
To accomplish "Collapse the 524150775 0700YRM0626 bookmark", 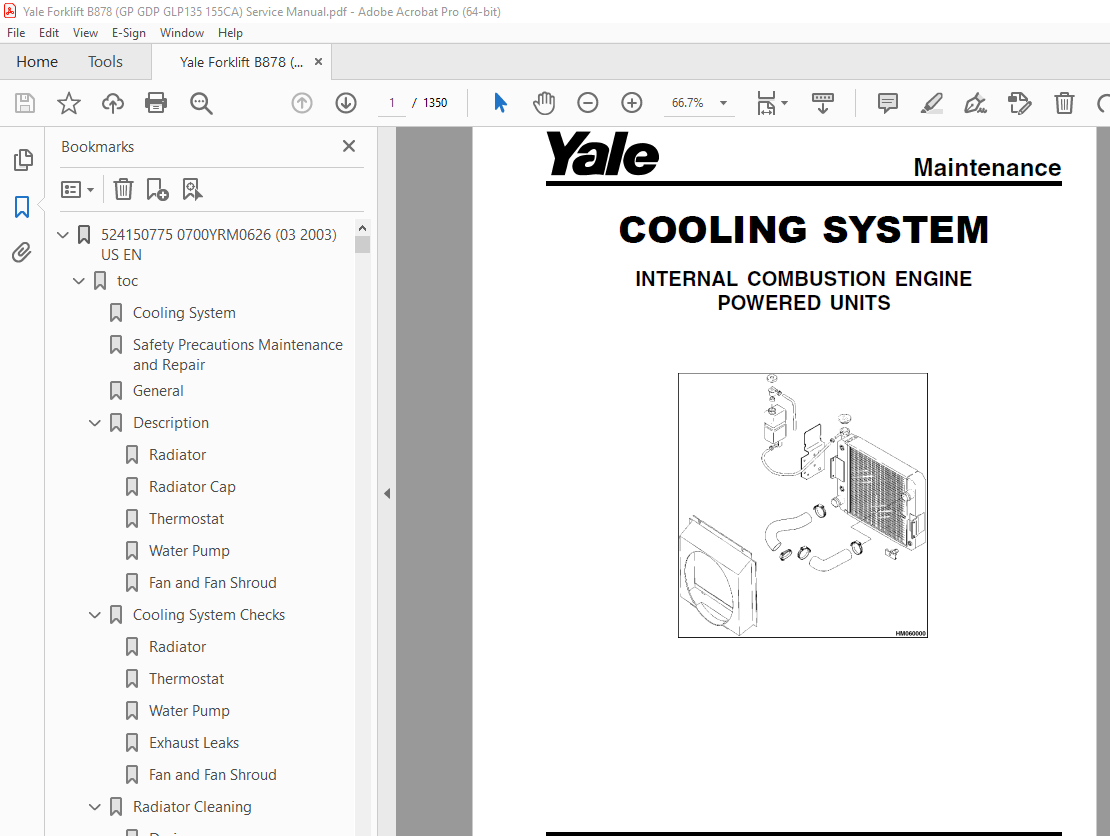I will pyautogui.click(x=63, y=234).
